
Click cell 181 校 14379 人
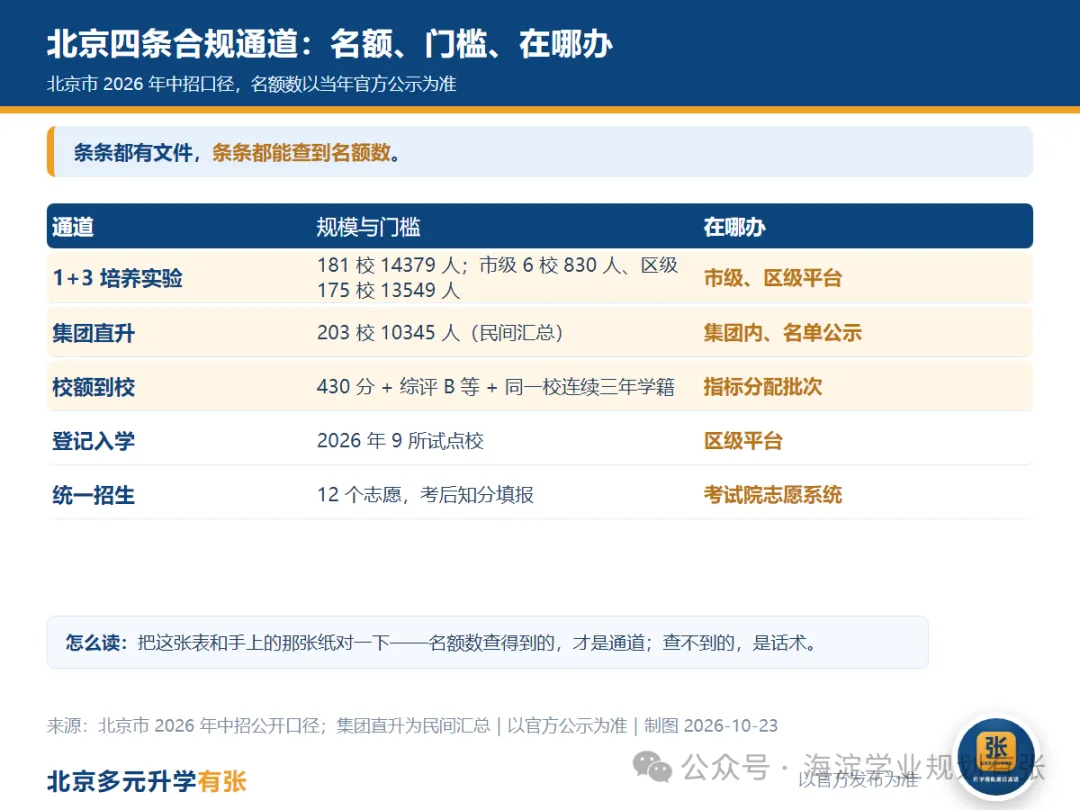497,278
